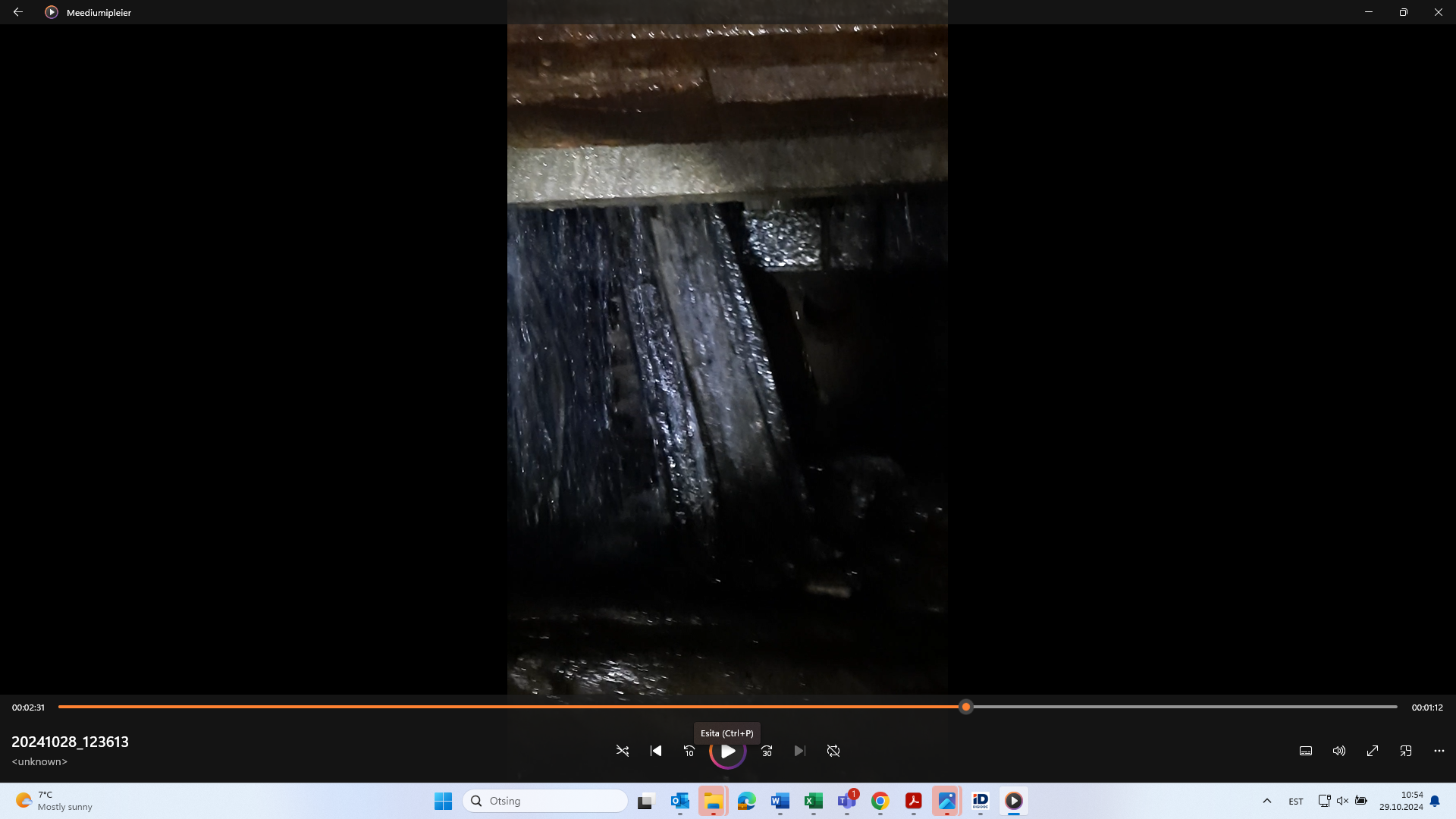The image size is (1456, 819).
Task: Open Microsoft Teams from the taskbar
Action: 846,801
